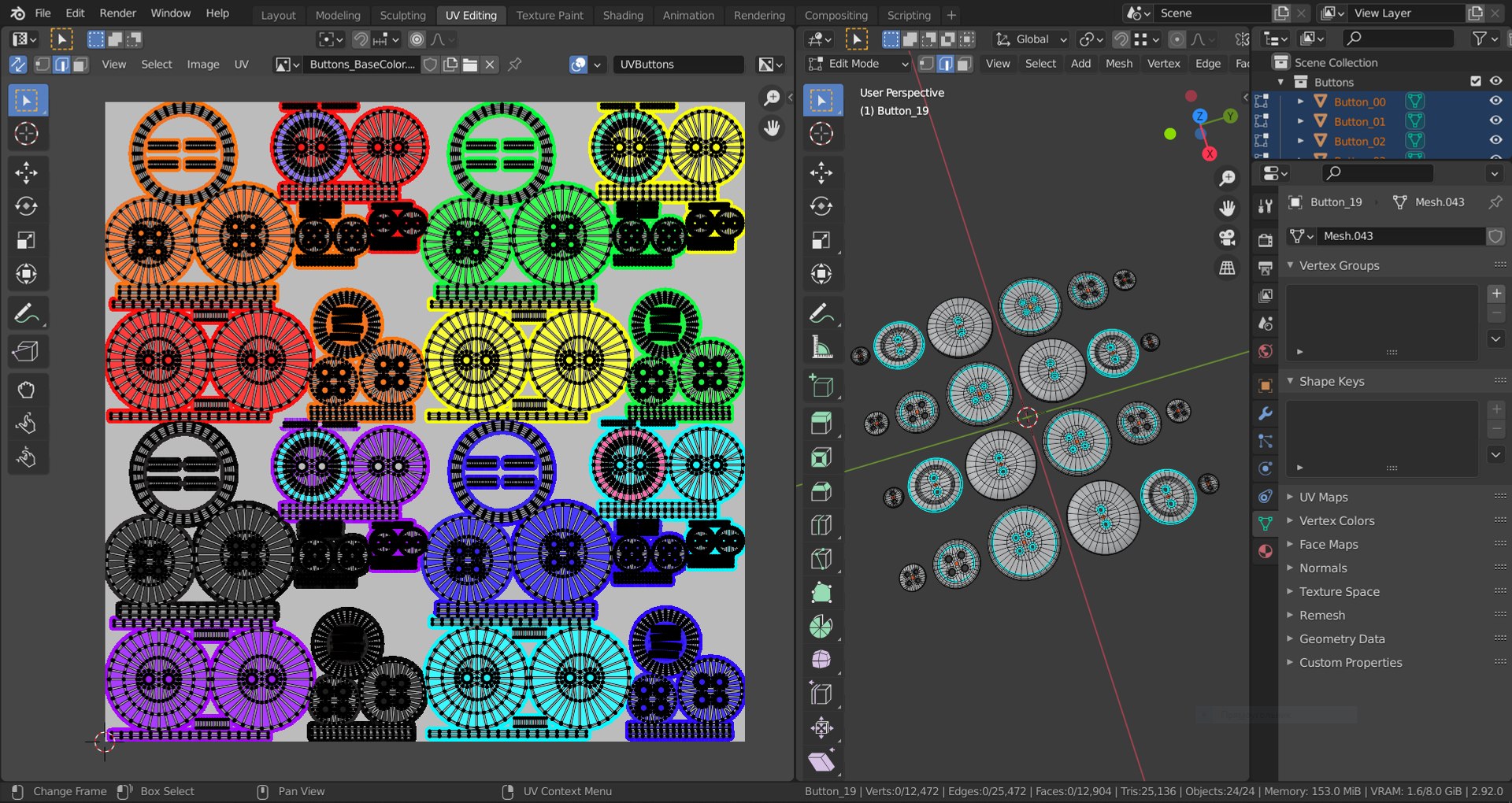Select the Shrink/Fatten tool
Screen dimensions: 1512x803
(x=821, y=727)
